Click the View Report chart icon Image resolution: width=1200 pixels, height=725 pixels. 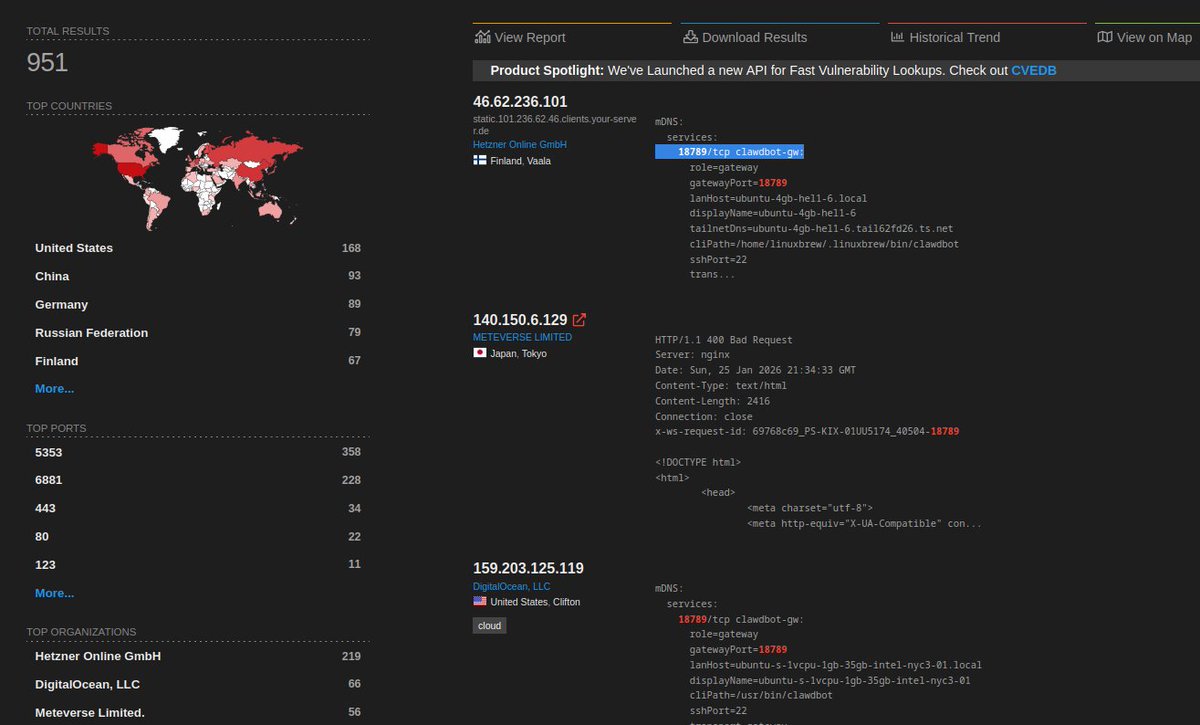[x=483, y=37]
